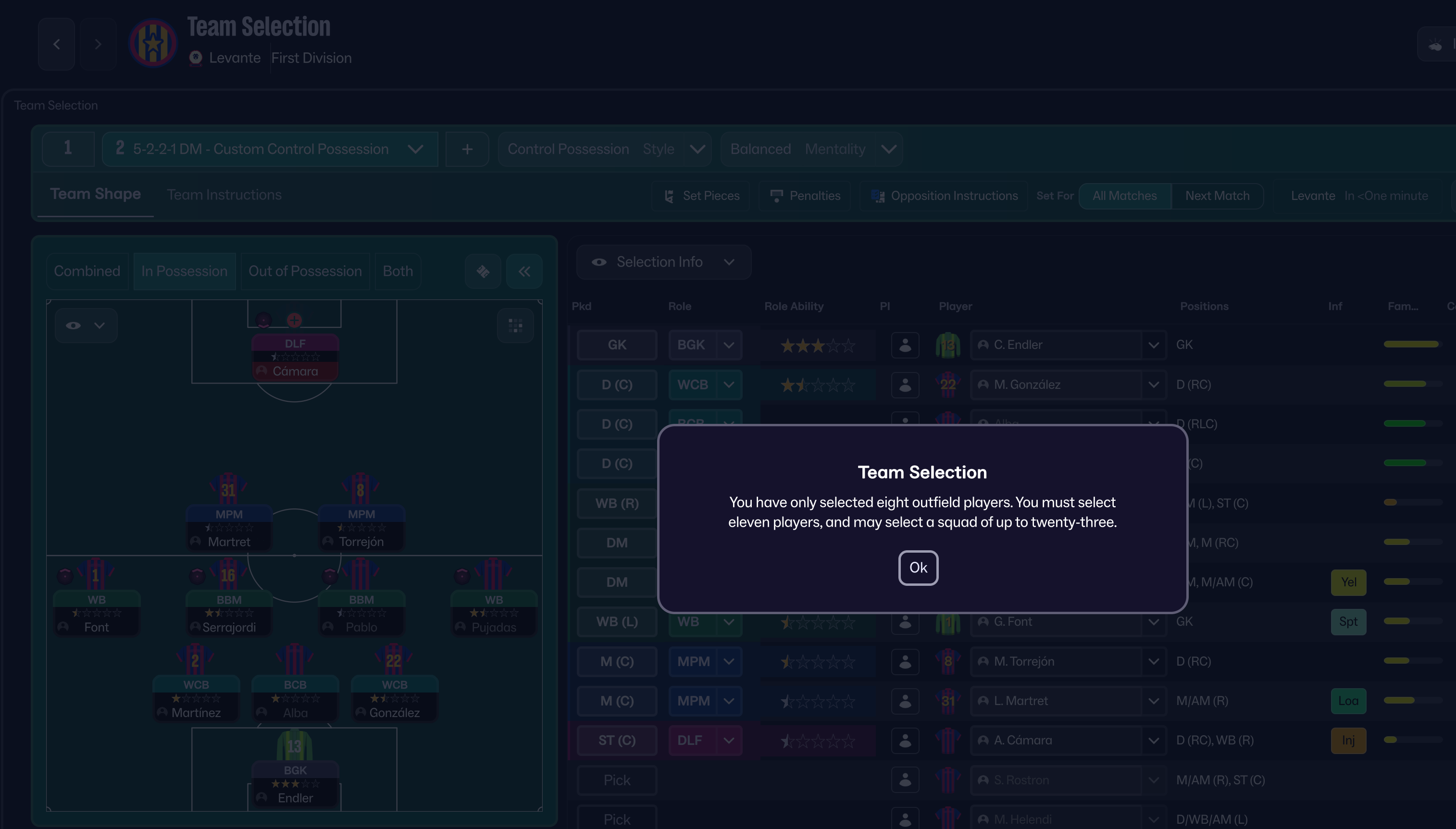Expand the 5-2-2-1 DM tactic dropdown
The image size is (1456, 829).
tap(270, 149)
